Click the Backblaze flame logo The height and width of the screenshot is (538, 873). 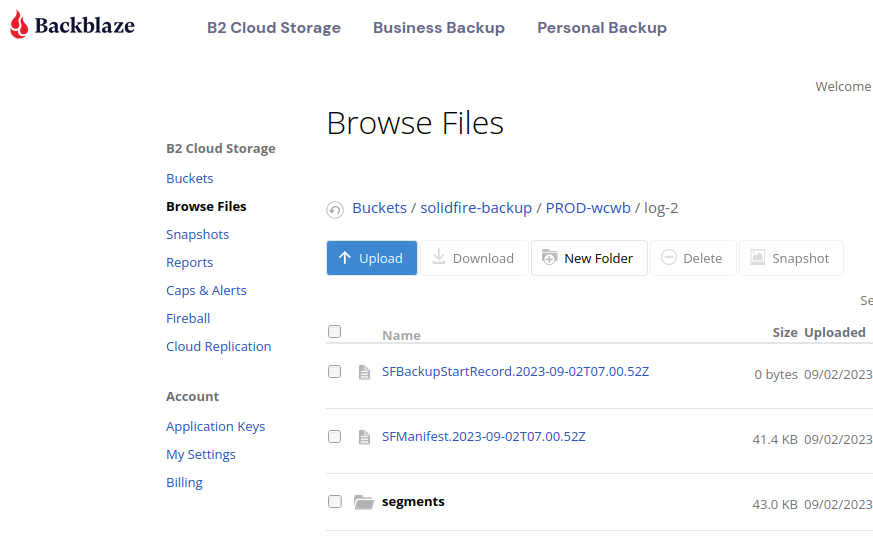[19, 25]
